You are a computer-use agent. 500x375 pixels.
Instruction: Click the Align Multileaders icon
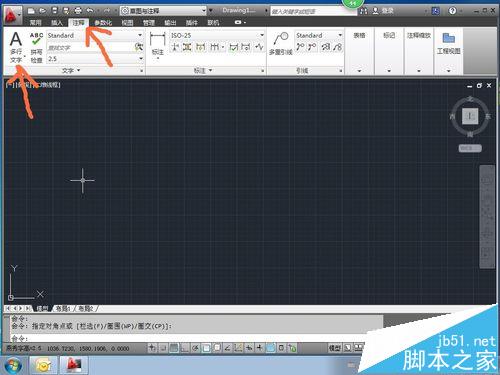click(326, 47)
